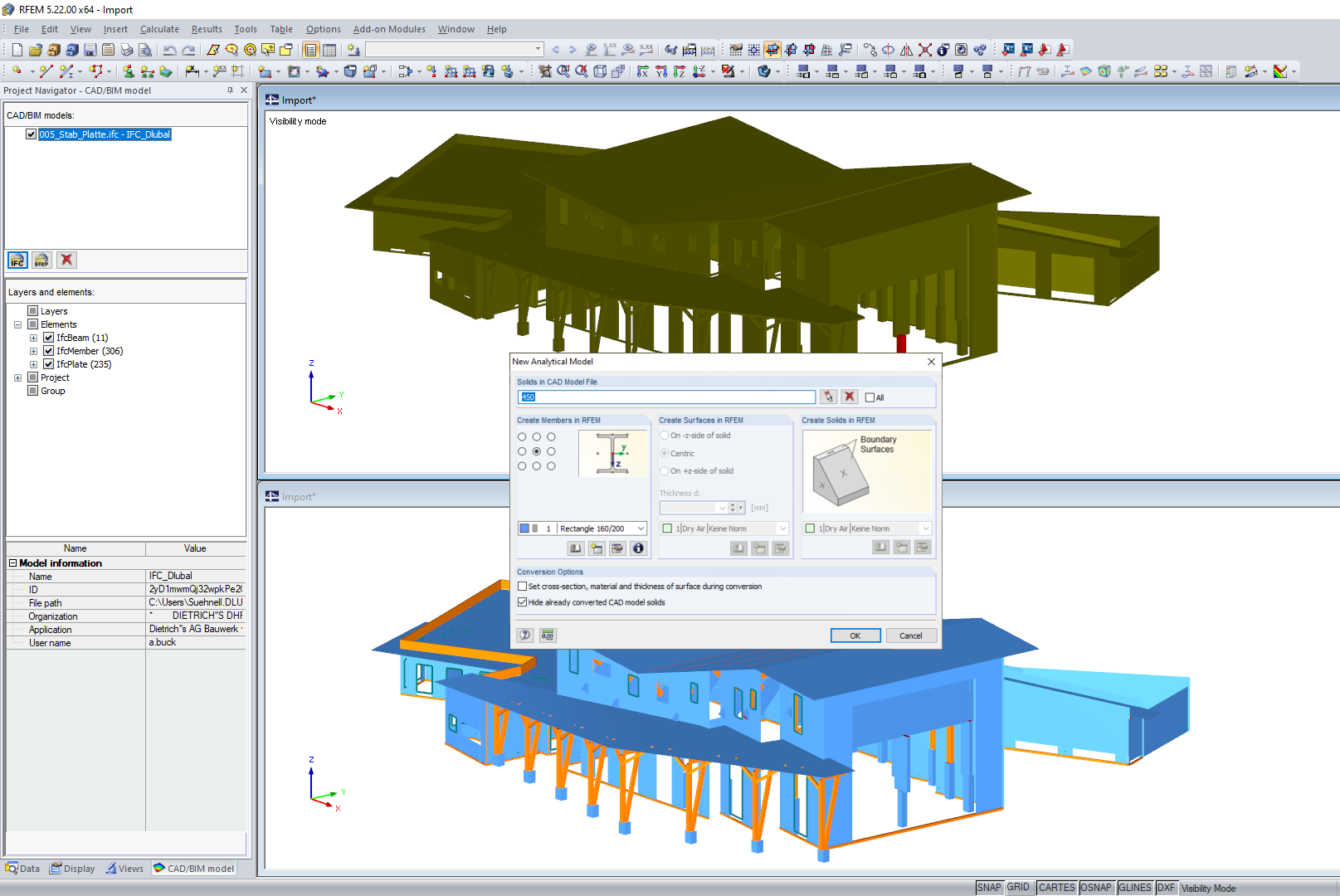
Task: Open the Calculate menu
Action: [159, 29]
